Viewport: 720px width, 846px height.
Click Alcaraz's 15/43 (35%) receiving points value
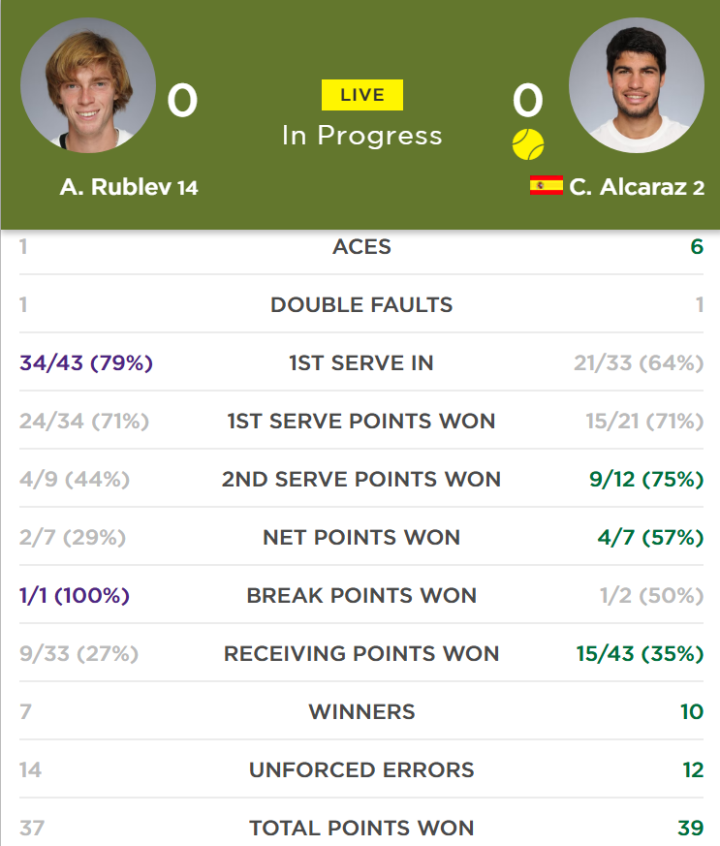tap(640, 654)
